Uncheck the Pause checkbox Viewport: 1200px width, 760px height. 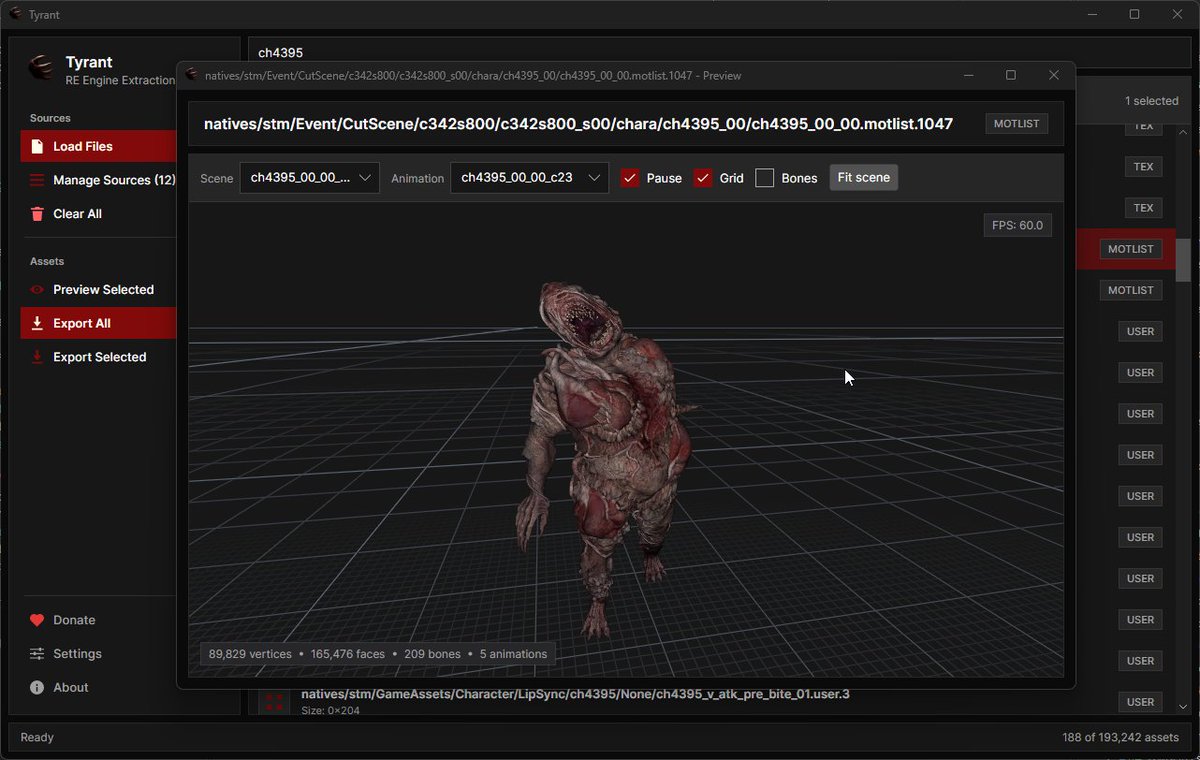pos(630,178)
